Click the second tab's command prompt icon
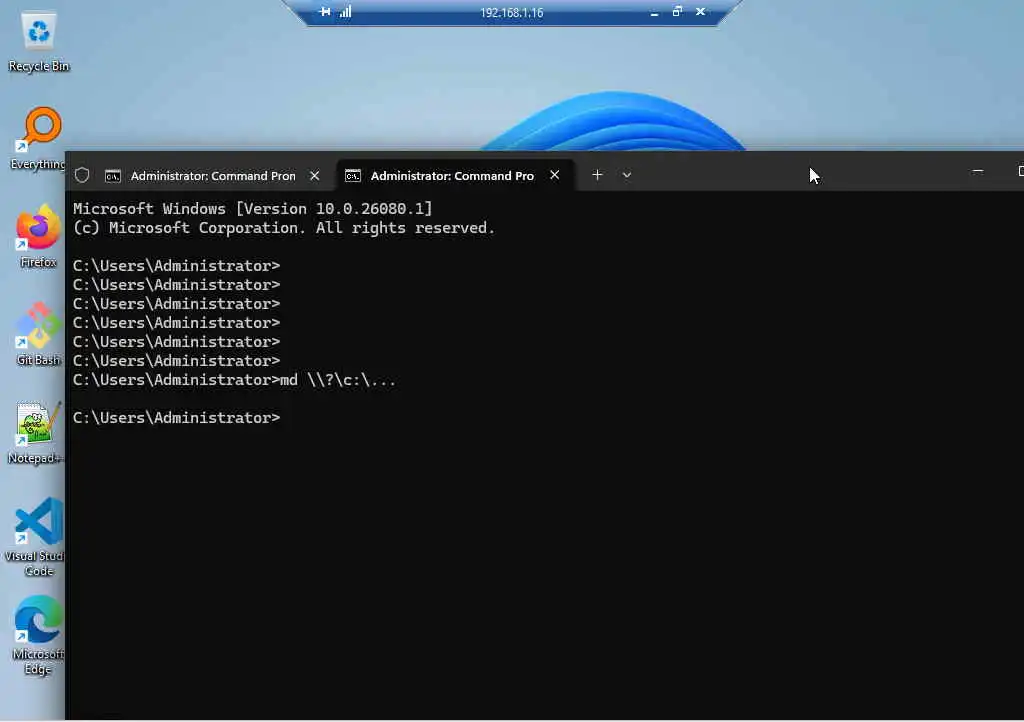 click(353, 176)
